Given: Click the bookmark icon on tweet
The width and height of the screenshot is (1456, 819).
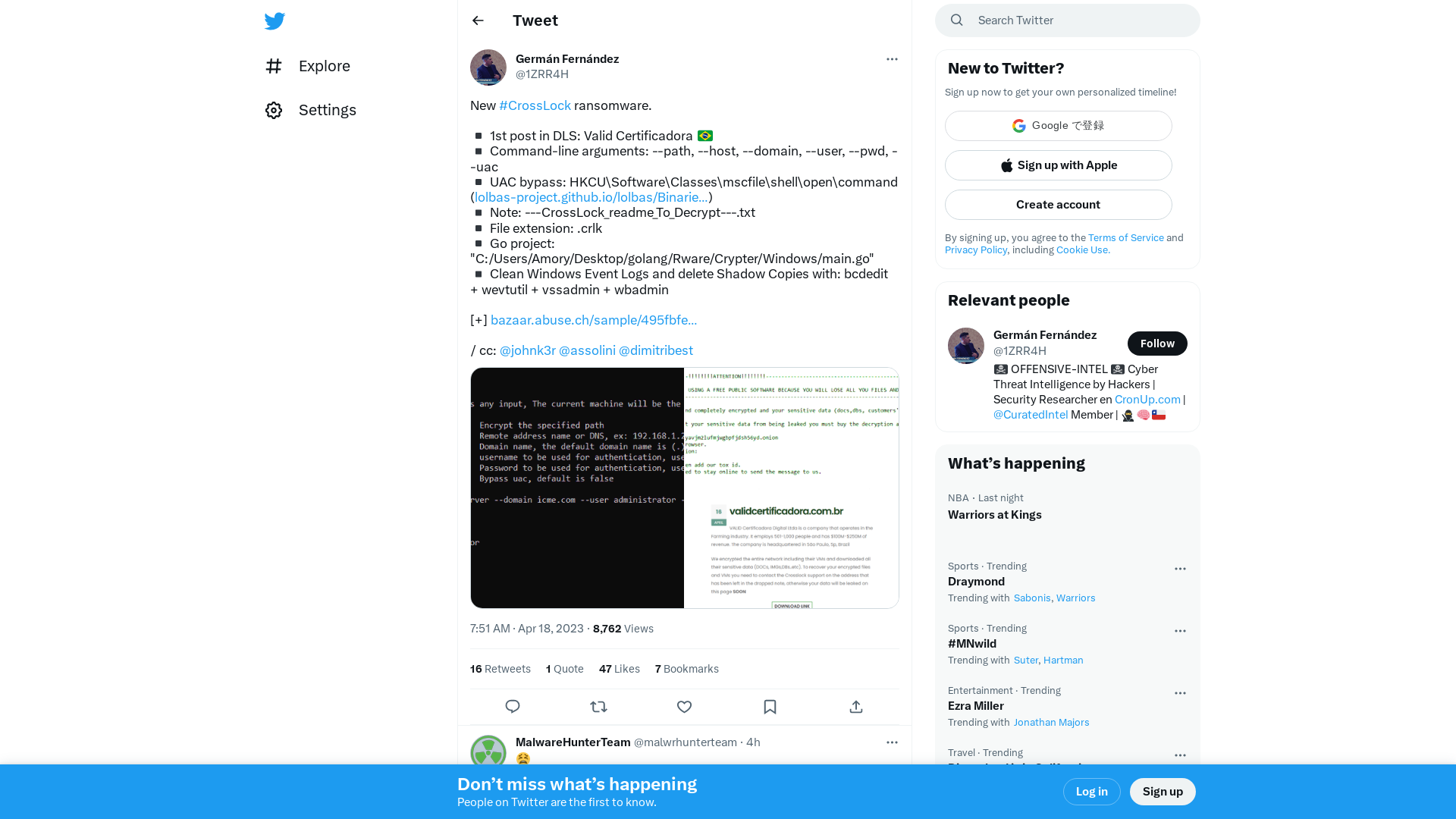Looking at the screenshot, I should pos(770,707).
